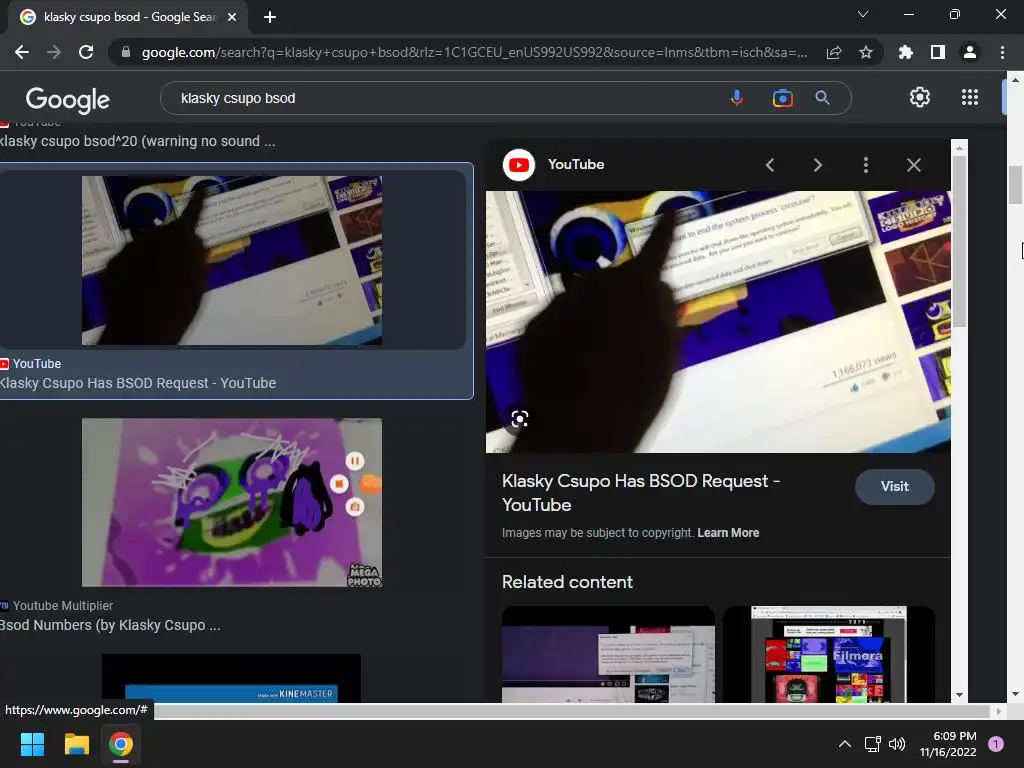Open "Klasky Csupo Has BSOD Request - YouTube" result title

[x=138, y=383]
